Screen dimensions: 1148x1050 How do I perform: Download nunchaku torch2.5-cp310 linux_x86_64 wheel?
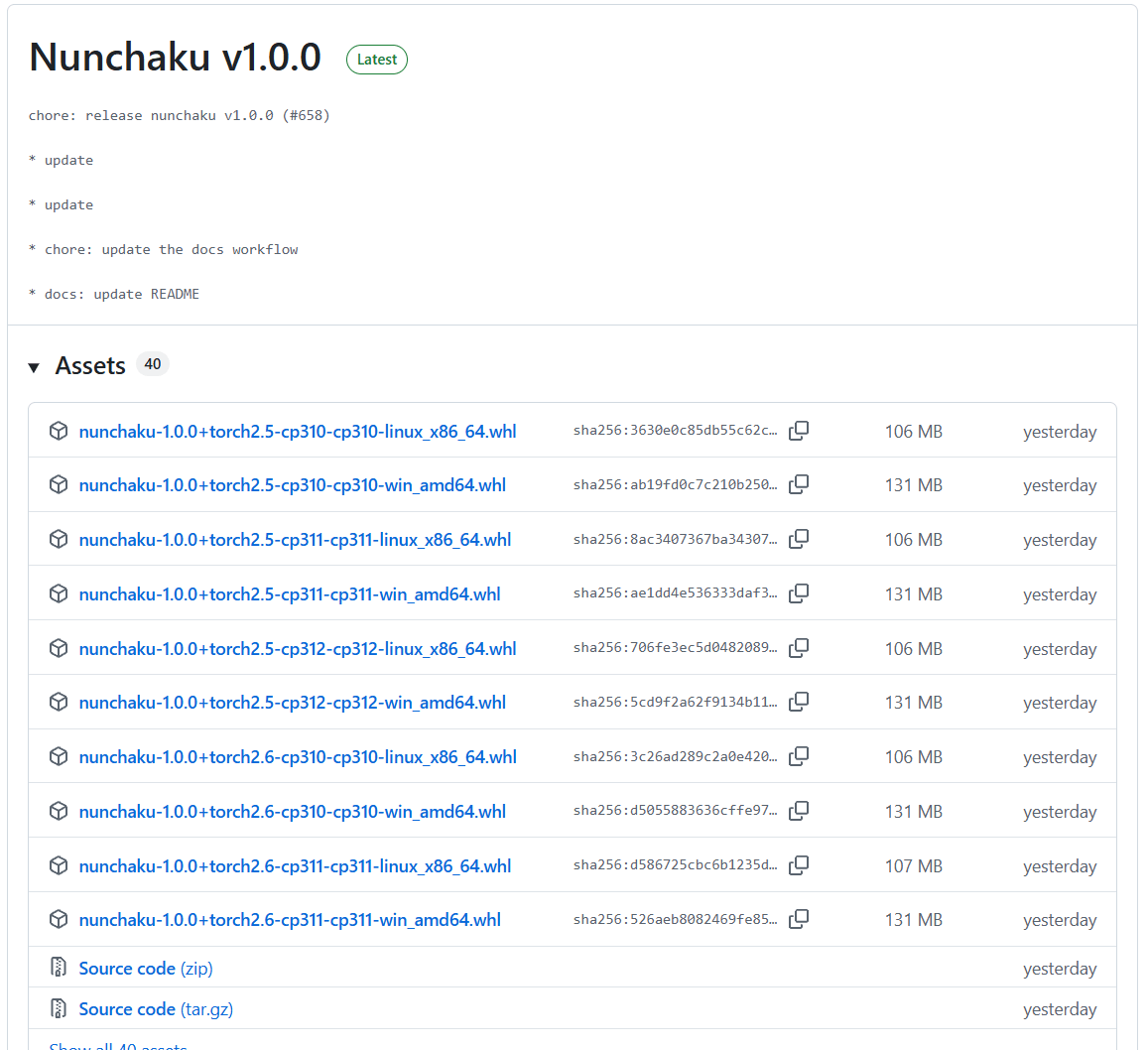pyautogui.click(x=298, y=432)
